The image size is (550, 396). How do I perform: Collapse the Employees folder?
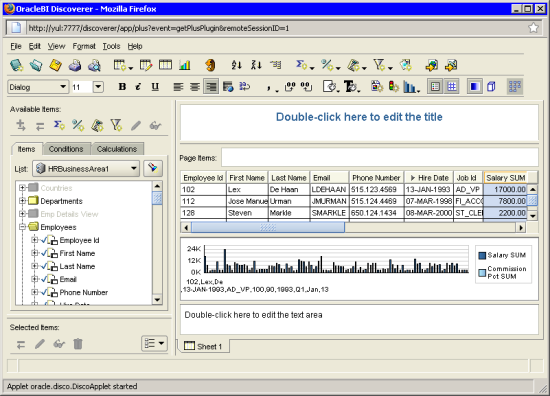coord(22,227)
